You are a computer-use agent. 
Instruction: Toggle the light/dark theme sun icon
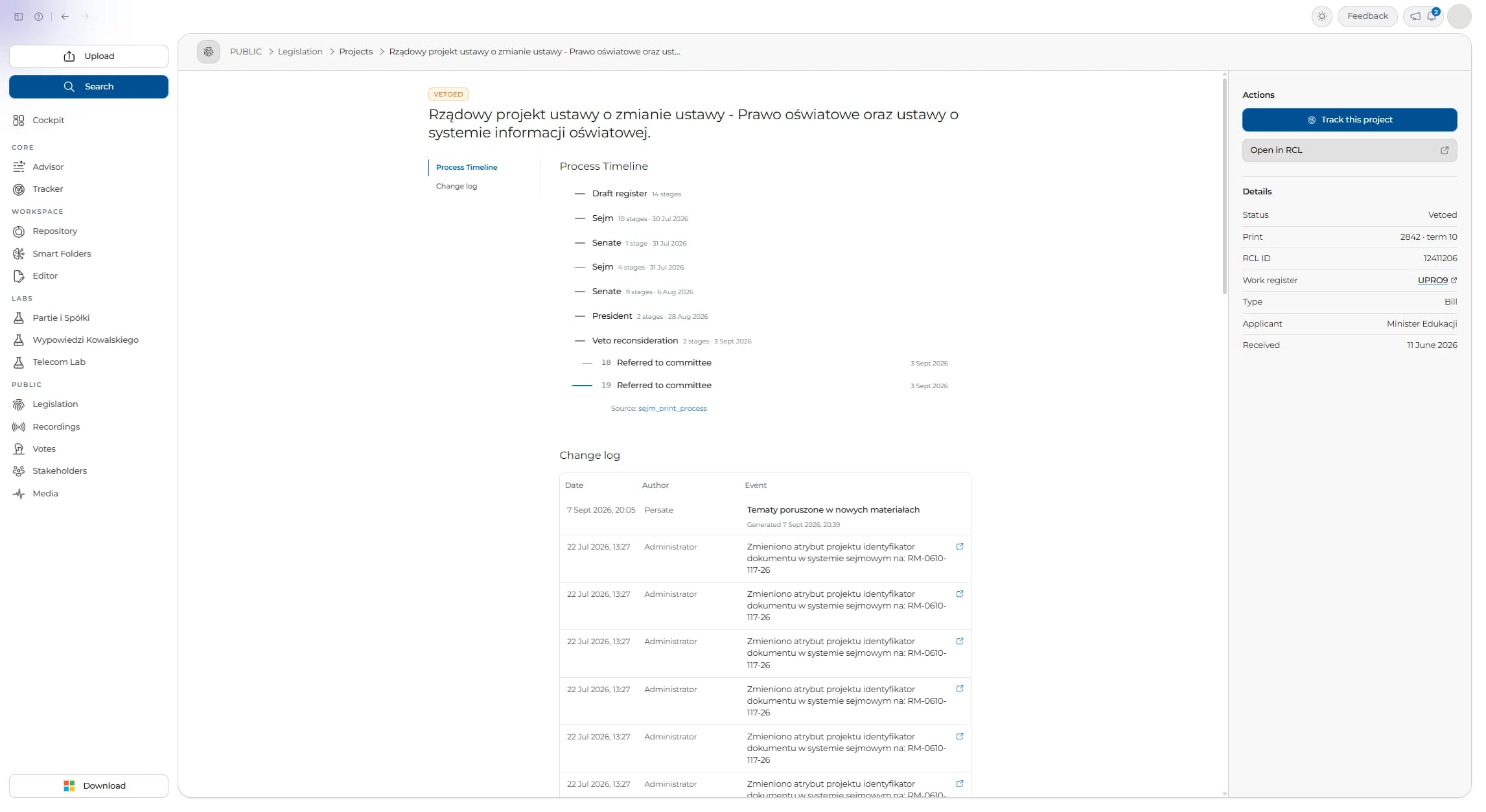(1322, 16)
